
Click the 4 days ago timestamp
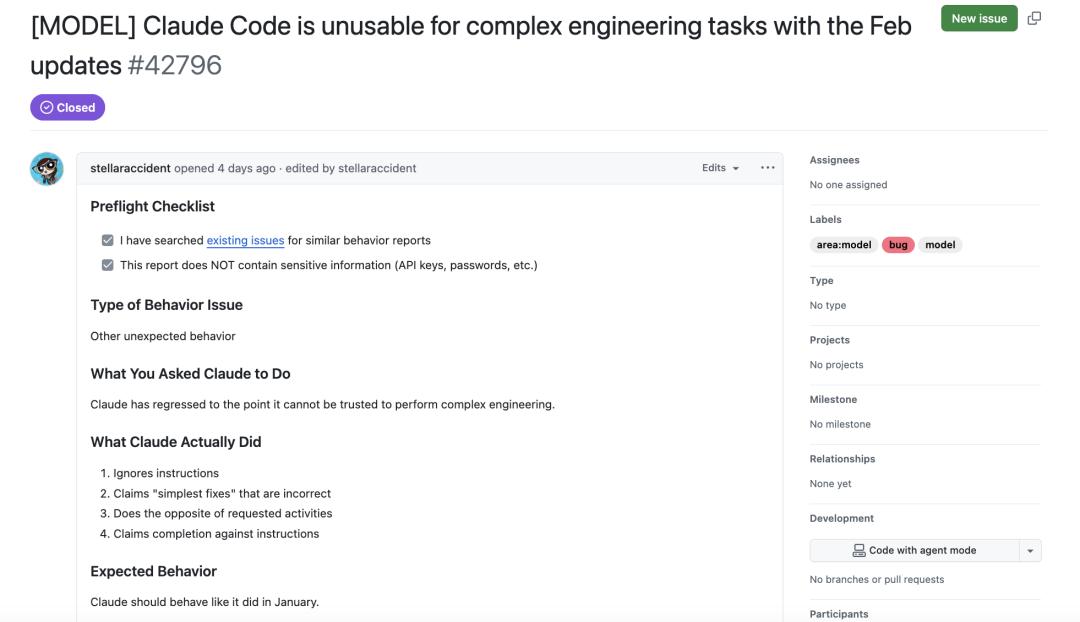tap(246, 168)
